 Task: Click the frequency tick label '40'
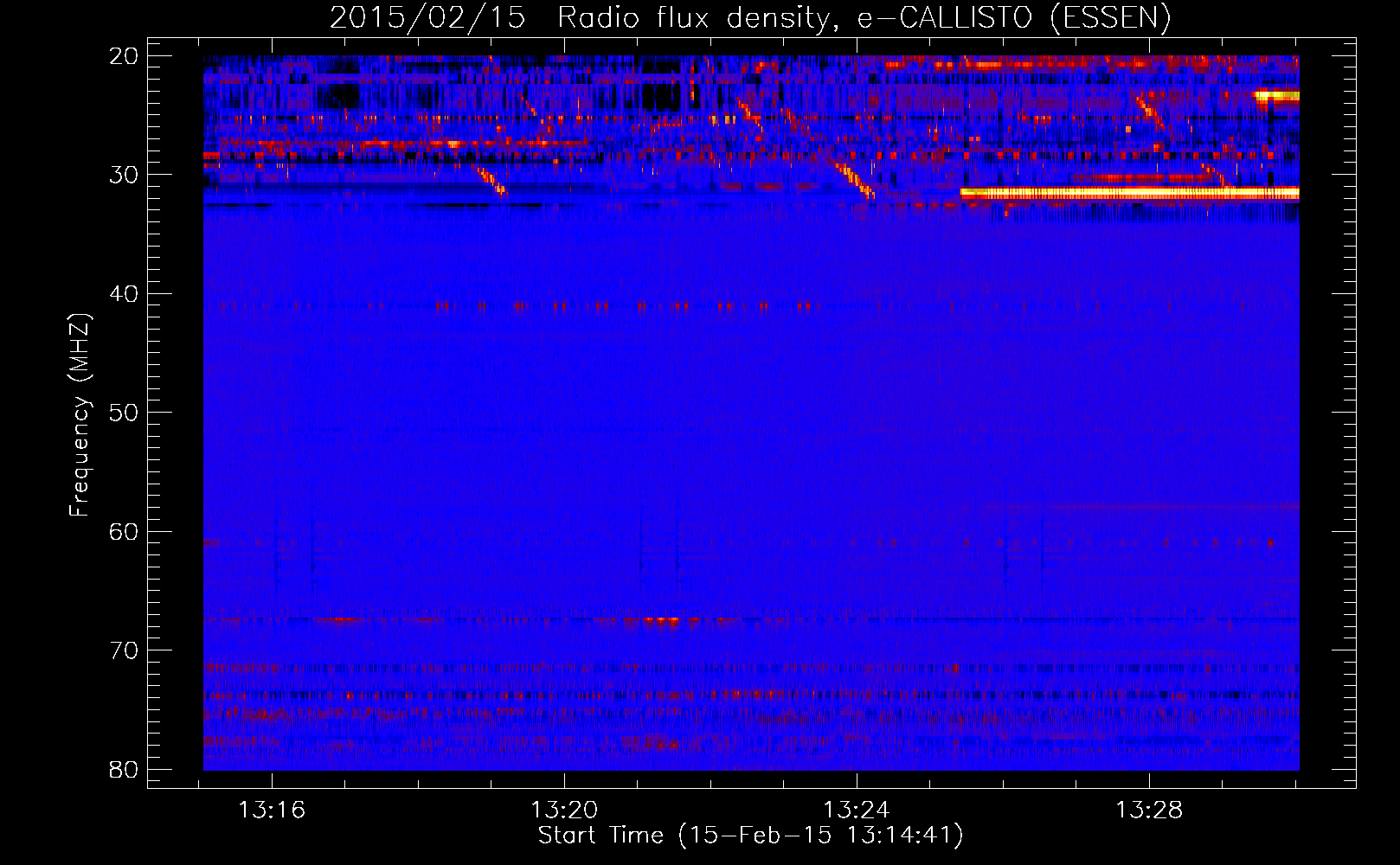(x=124, y=294)
